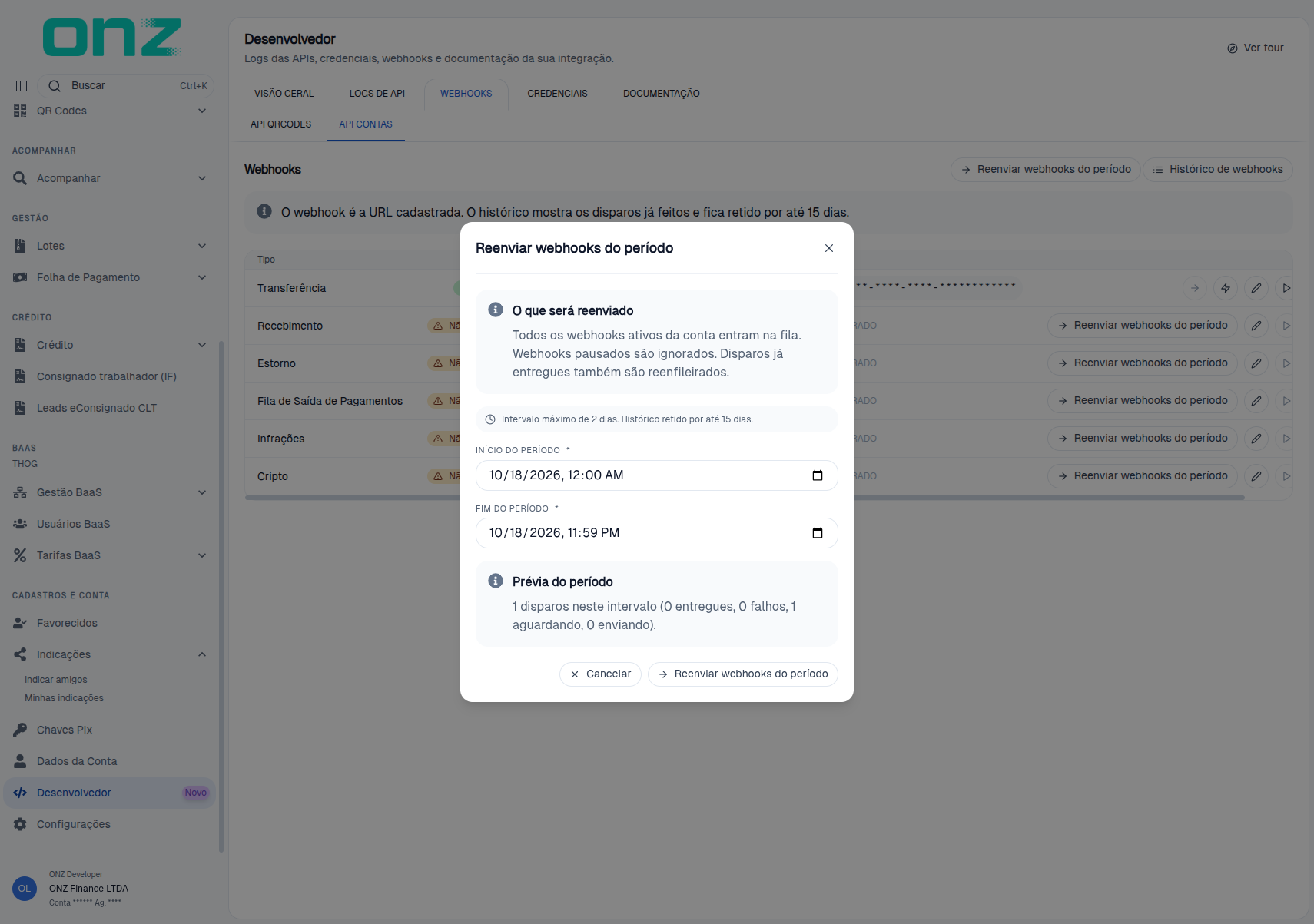The image size is (1314, 924).
Task: Expand Gestão BaaS menu
Action: pyautogui.click(x=110, y=492)
